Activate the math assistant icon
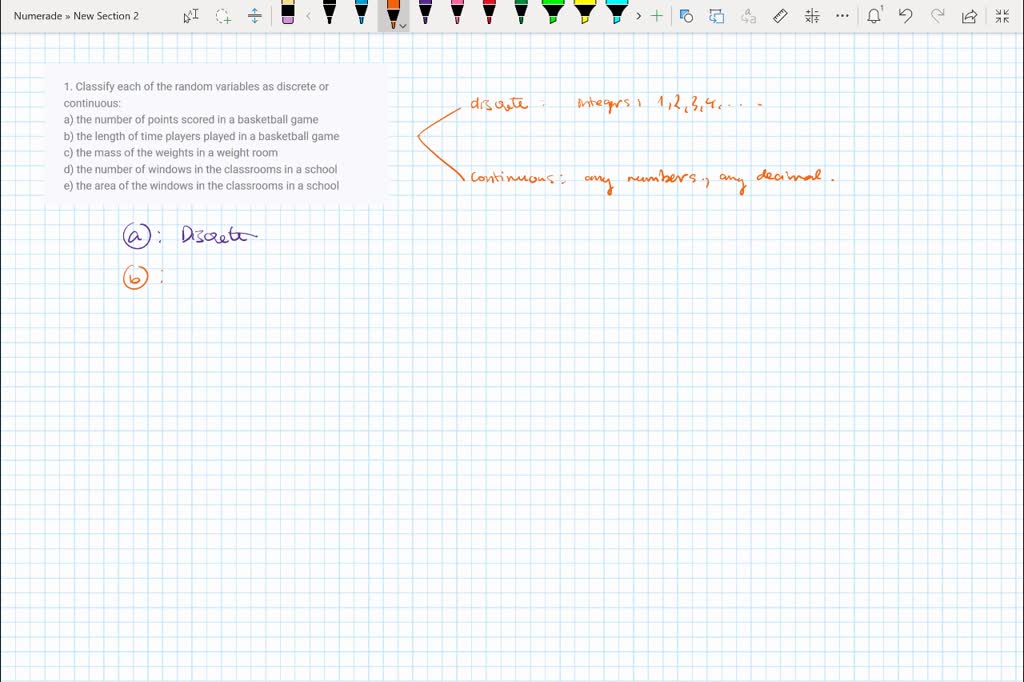The height and width of the screenshot is (682, 1024). pos(812,15)
